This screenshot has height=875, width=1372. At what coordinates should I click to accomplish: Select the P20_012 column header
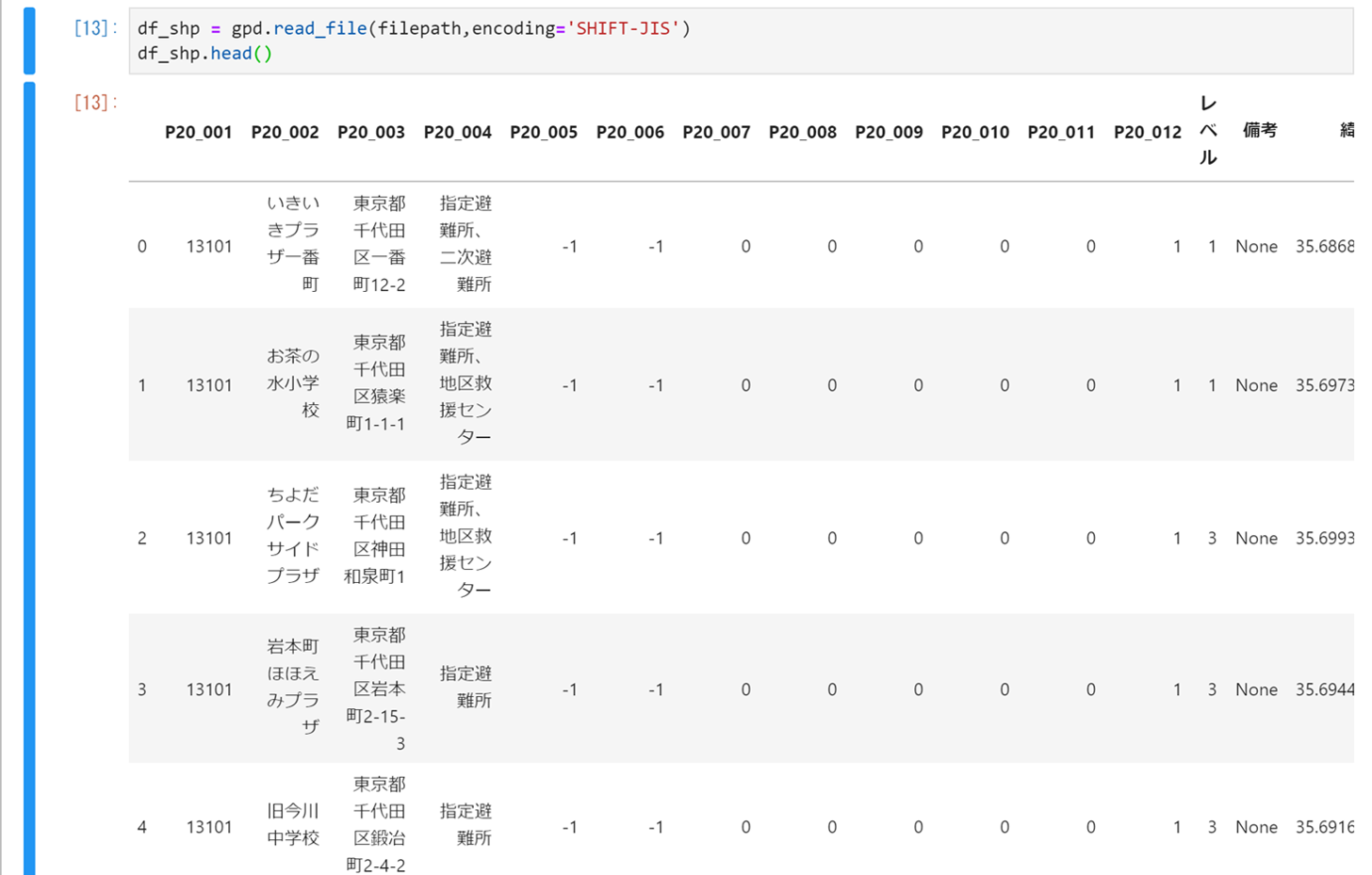(x=1148, y=133)
